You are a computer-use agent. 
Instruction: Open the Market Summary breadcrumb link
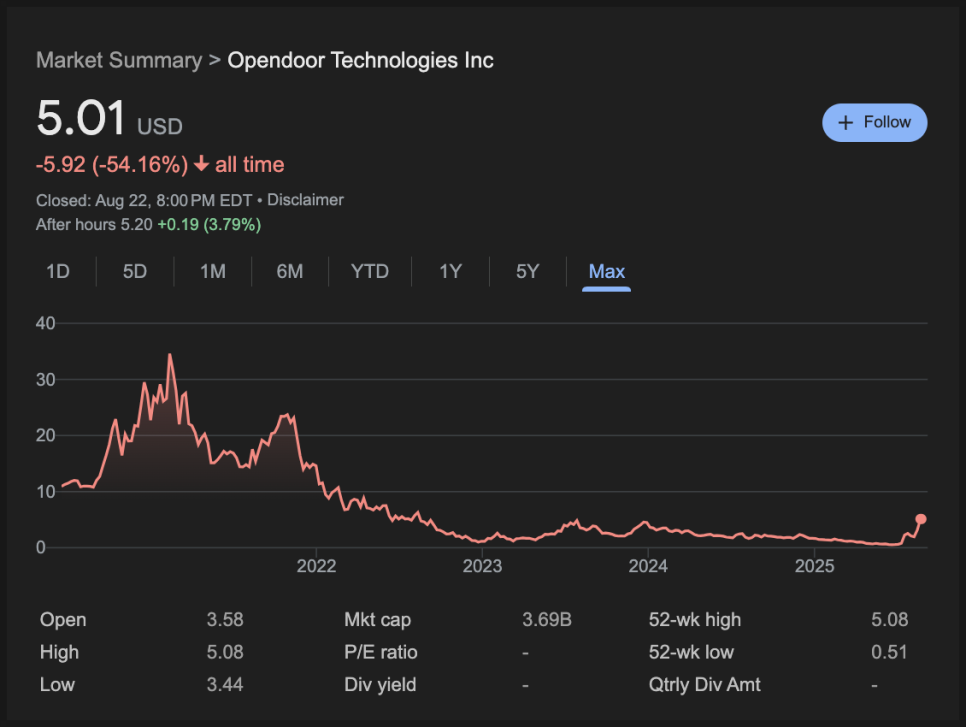point(119,60)
